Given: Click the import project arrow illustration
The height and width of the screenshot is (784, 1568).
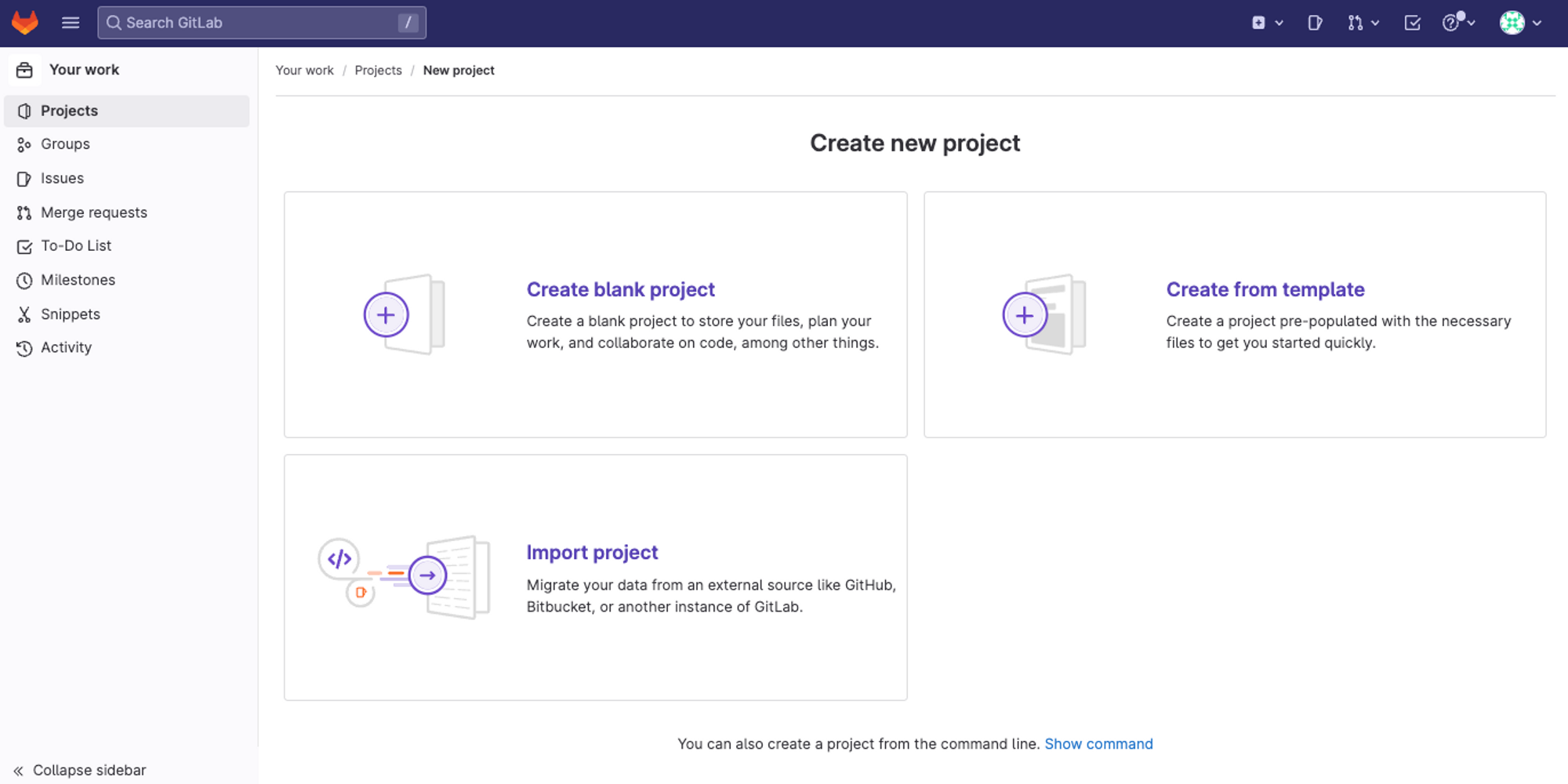Looking at the screenshot, I should point(427,575).
